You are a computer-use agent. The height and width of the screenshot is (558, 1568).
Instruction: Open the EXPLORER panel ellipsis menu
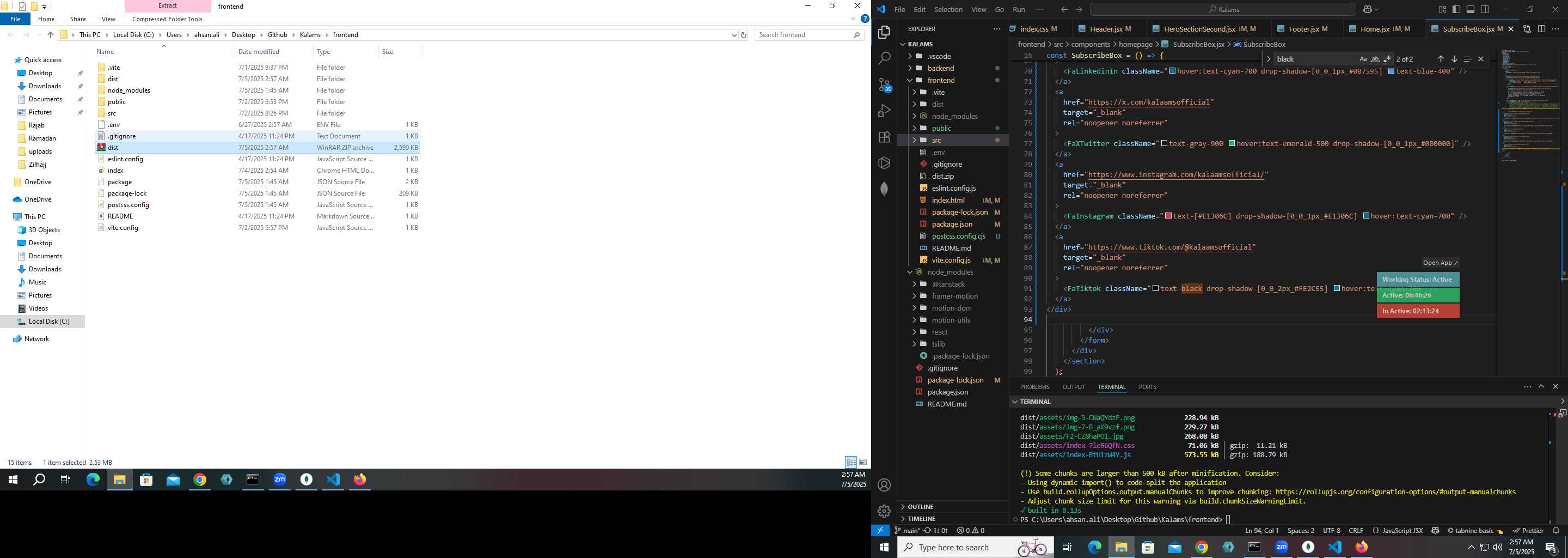tap(996, 29)
